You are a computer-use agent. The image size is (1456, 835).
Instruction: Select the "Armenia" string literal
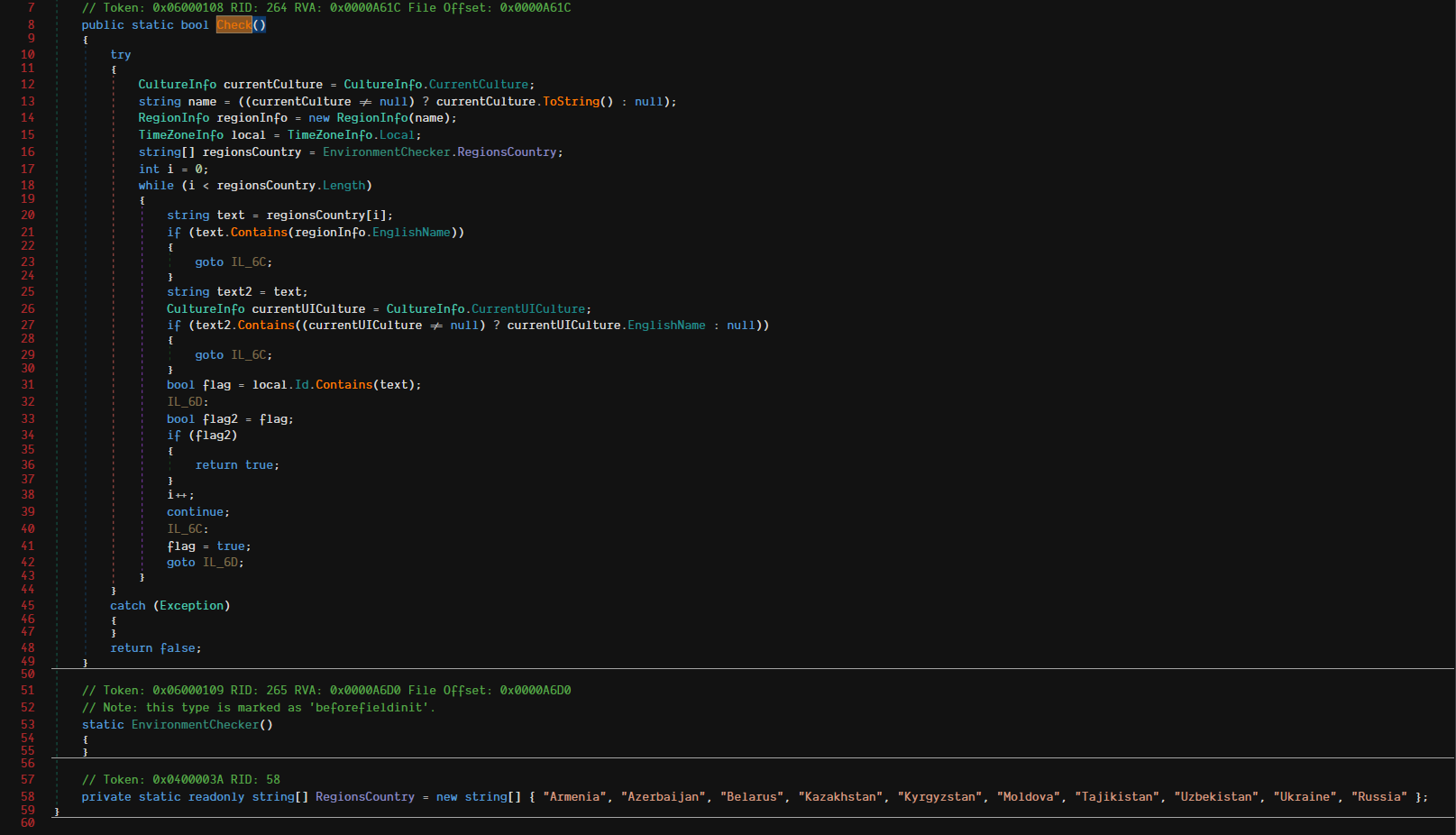pyautogui.click(x=574, y=796)
